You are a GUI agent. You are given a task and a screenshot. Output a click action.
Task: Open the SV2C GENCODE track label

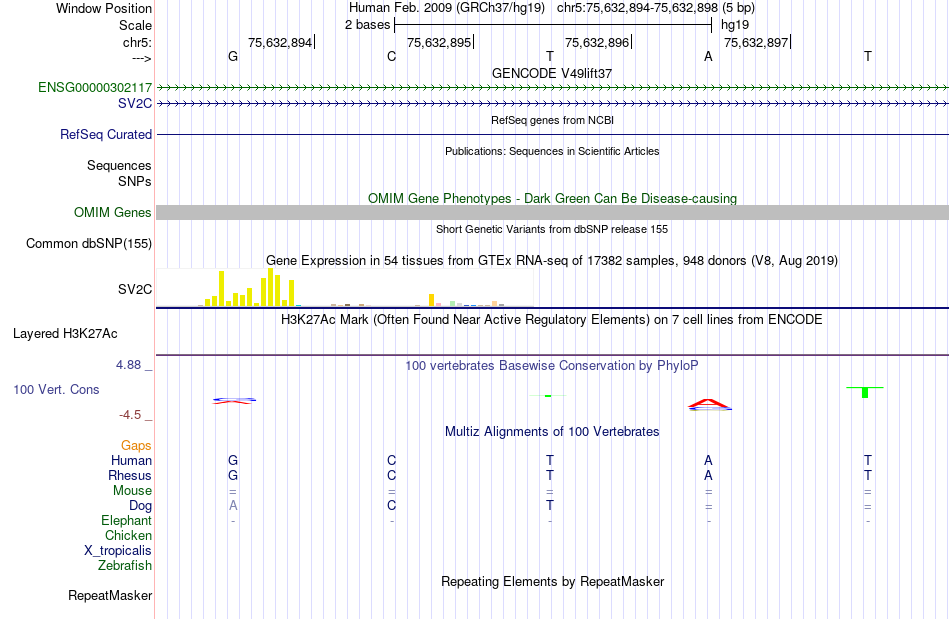coord(135,104)
